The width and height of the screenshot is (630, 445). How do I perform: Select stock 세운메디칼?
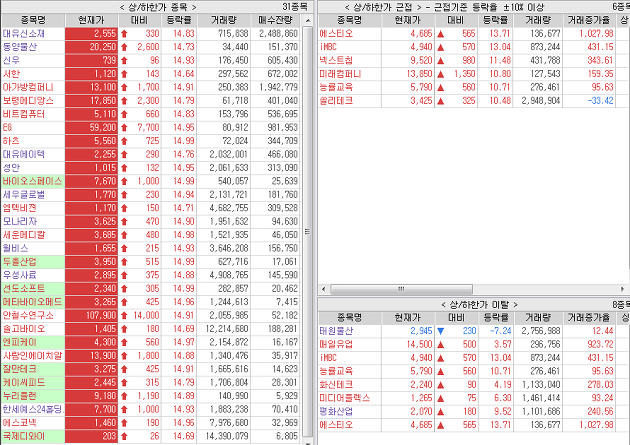click(23, 235)
